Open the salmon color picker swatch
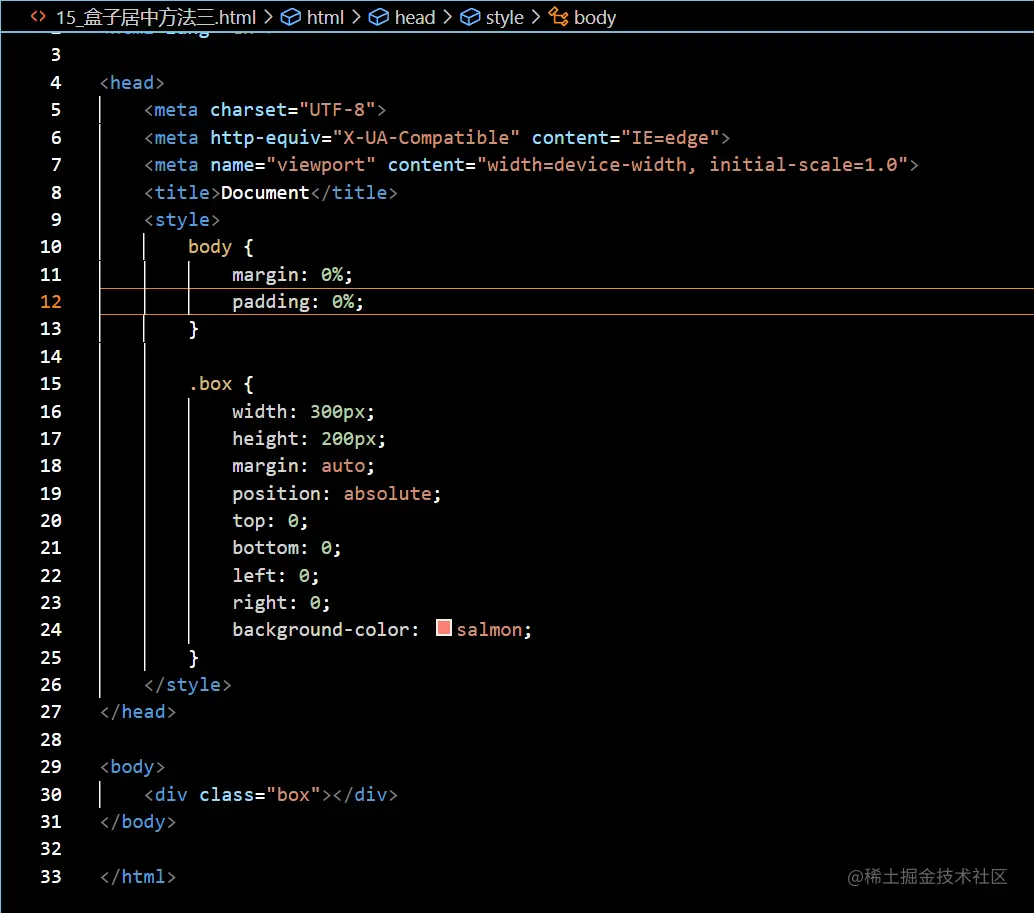 (444, 628)
